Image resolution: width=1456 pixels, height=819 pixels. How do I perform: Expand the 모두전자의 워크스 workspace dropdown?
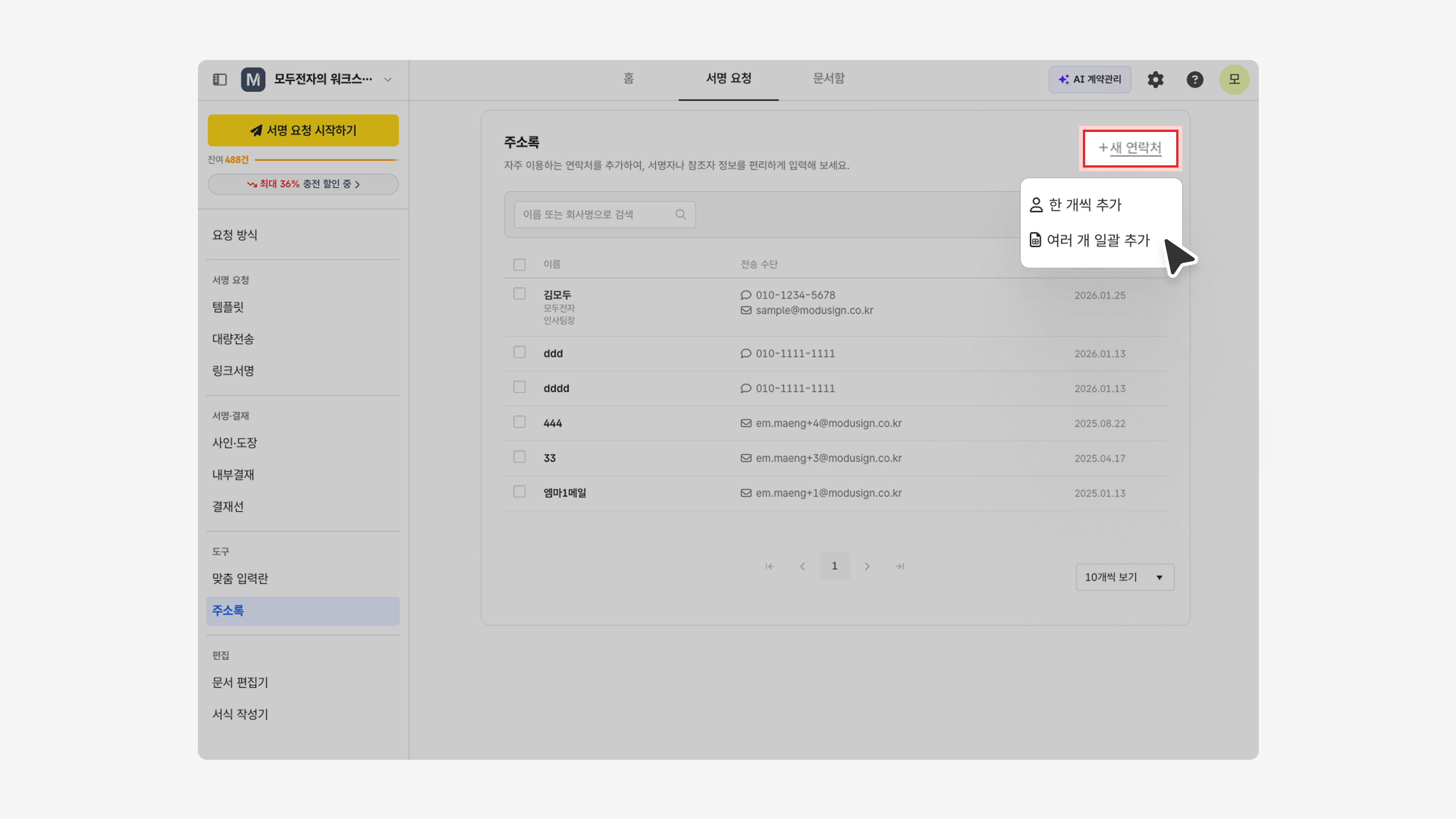click(x=388, y=80)
